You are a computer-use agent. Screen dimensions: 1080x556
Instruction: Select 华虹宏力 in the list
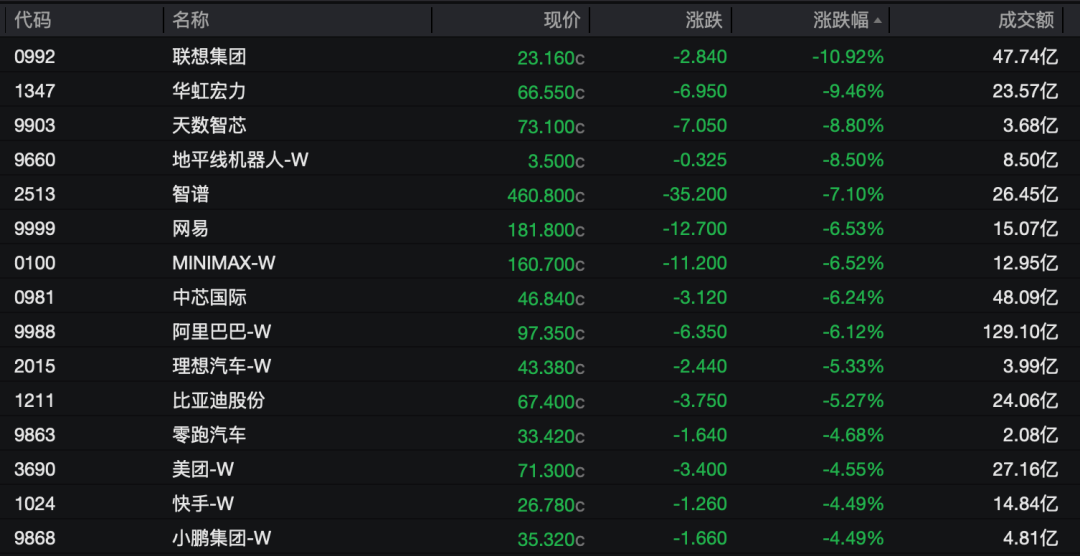click(209, 91)
